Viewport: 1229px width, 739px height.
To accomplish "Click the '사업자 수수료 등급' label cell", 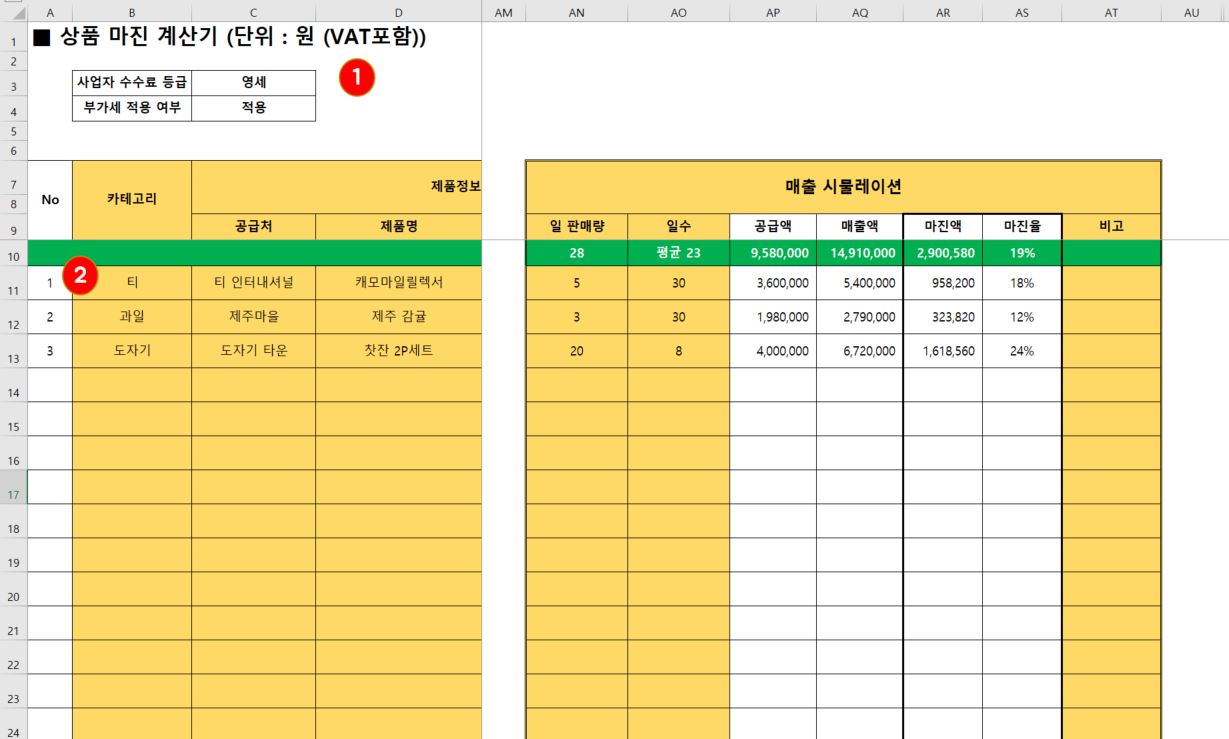I will point(132,82).
